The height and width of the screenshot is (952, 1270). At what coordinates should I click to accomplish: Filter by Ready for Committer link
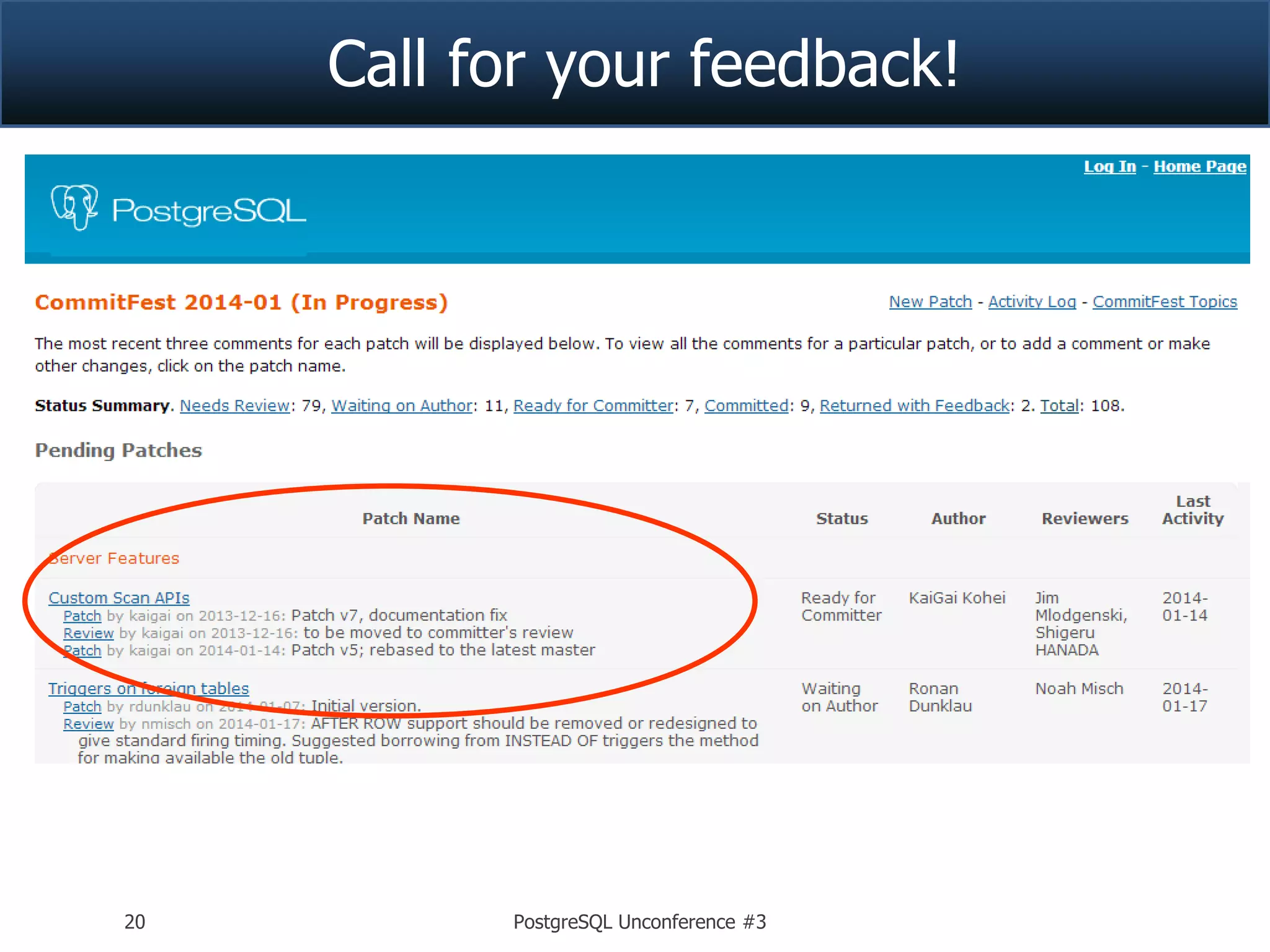tap(593, 406)
